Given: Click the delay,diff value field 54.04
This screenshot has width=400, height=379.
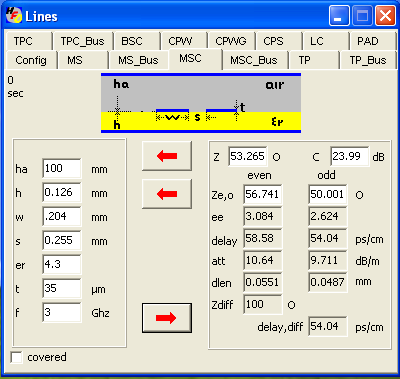Looking at the screenshot, I should 328,326.
